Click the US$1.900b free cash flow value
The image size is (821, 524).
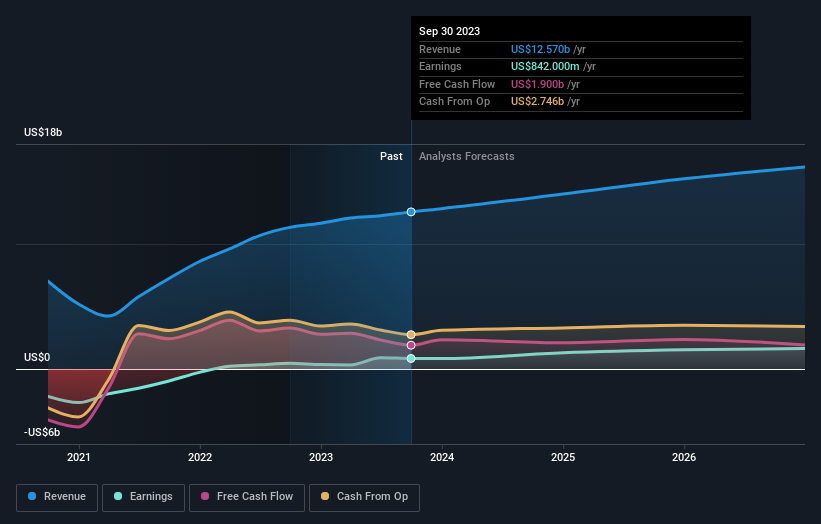[x=537, y=84]
